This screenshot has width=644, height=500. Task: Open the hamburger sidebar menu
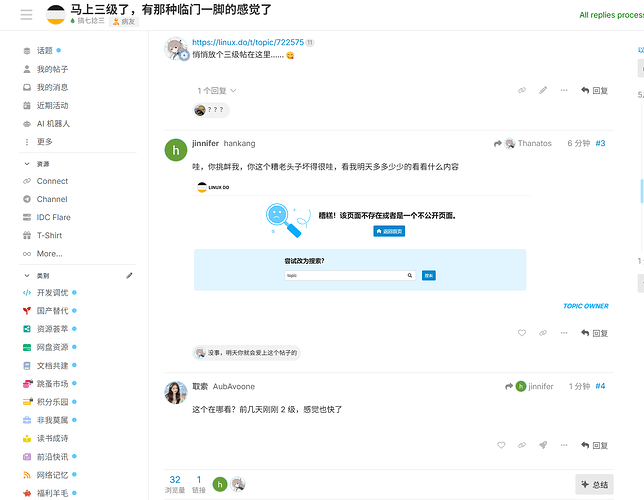(26, 15)
